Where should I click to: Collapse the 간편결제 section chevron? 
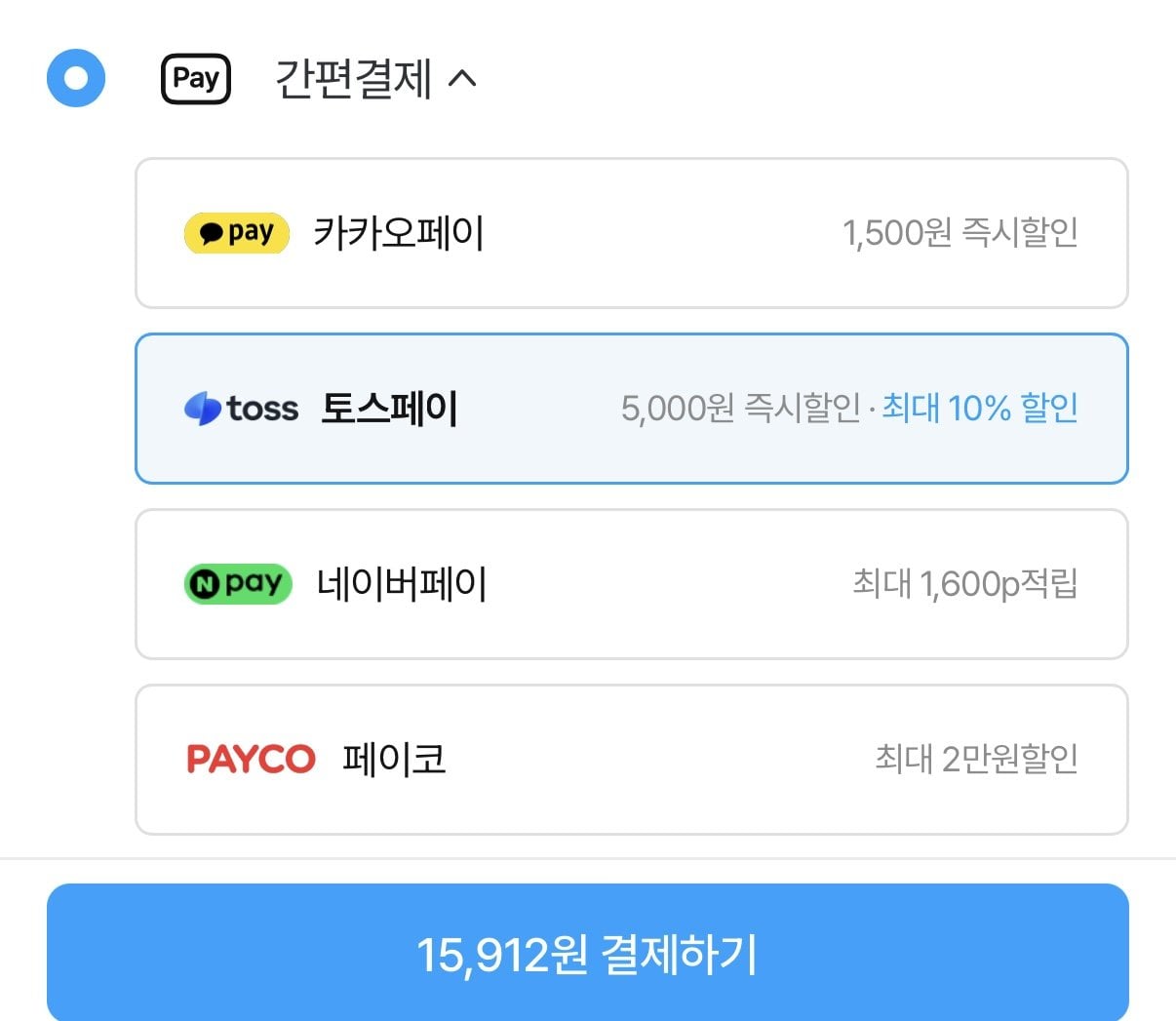pos(462,78)
